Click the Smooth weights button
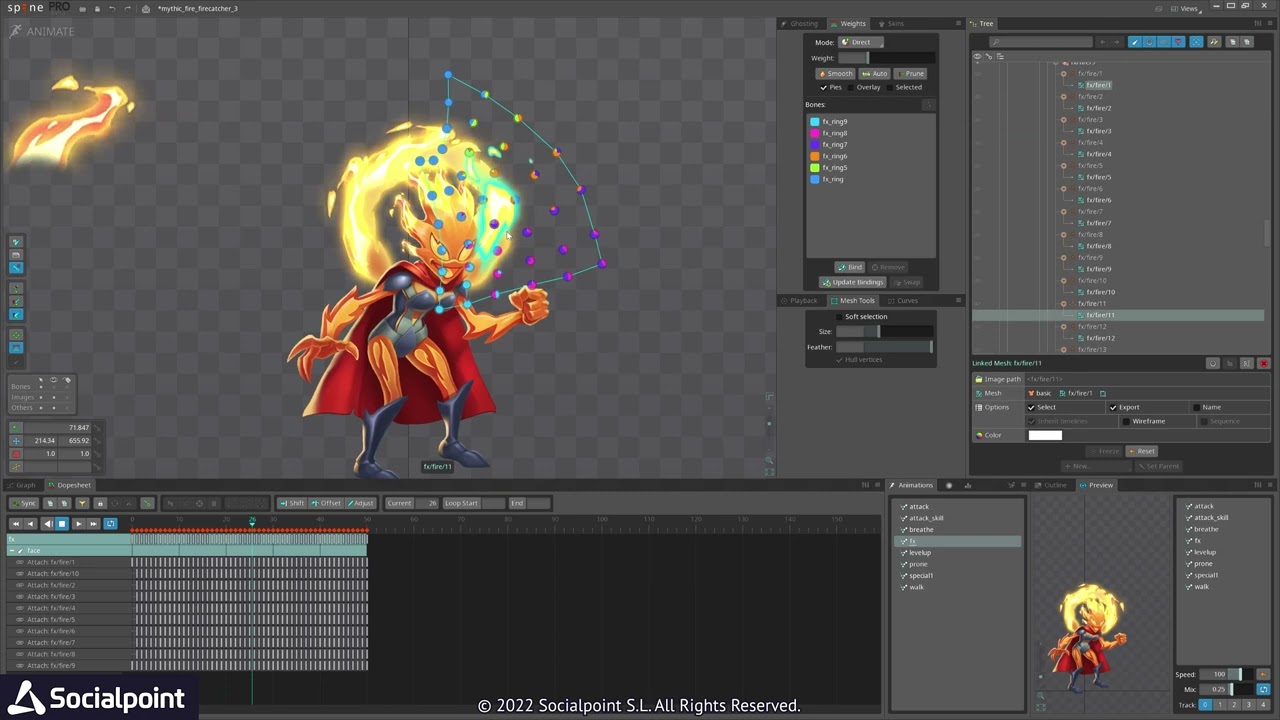 point(835,73)
